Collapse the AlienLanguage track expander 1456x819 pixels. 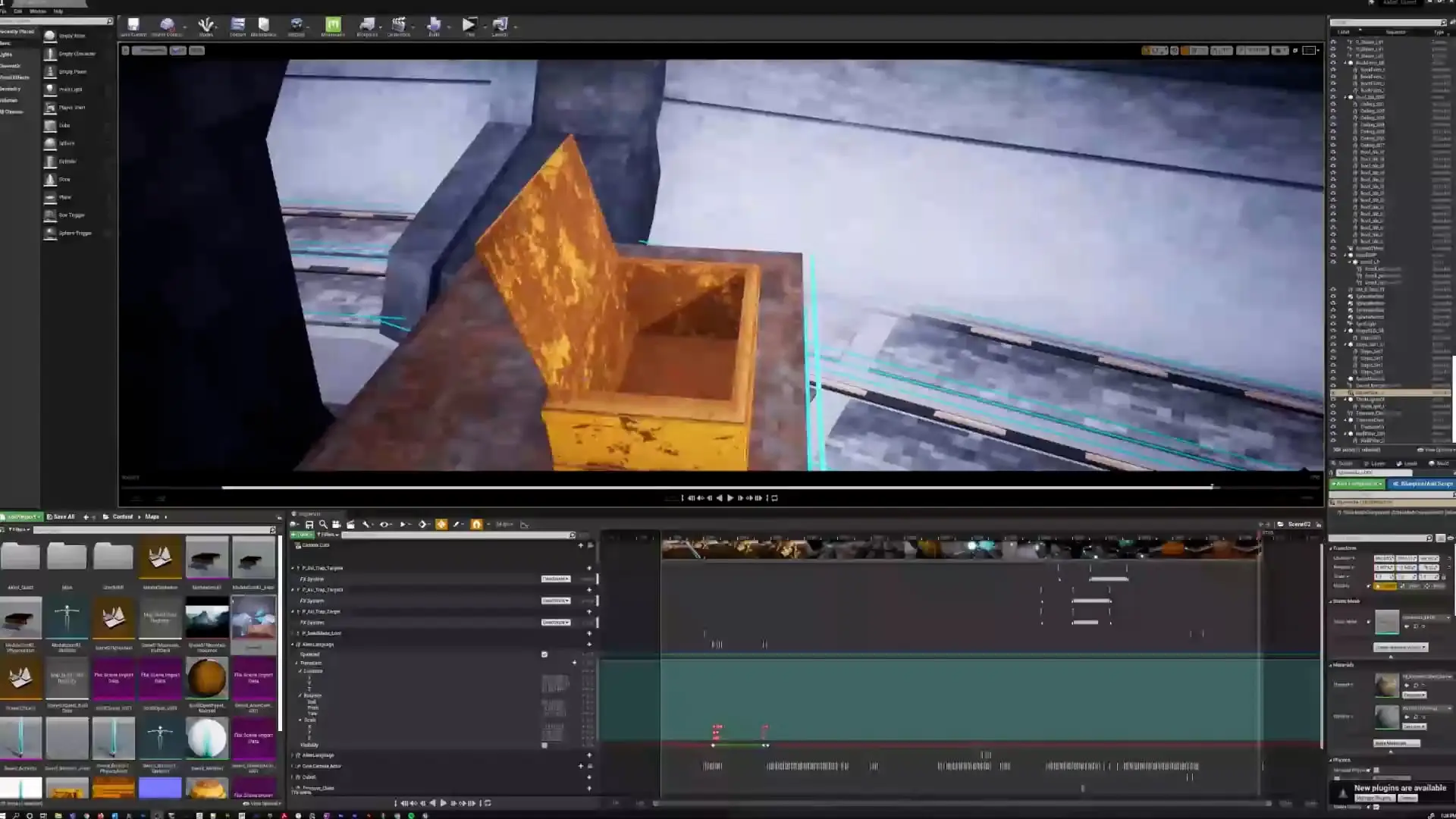[293, 645]
